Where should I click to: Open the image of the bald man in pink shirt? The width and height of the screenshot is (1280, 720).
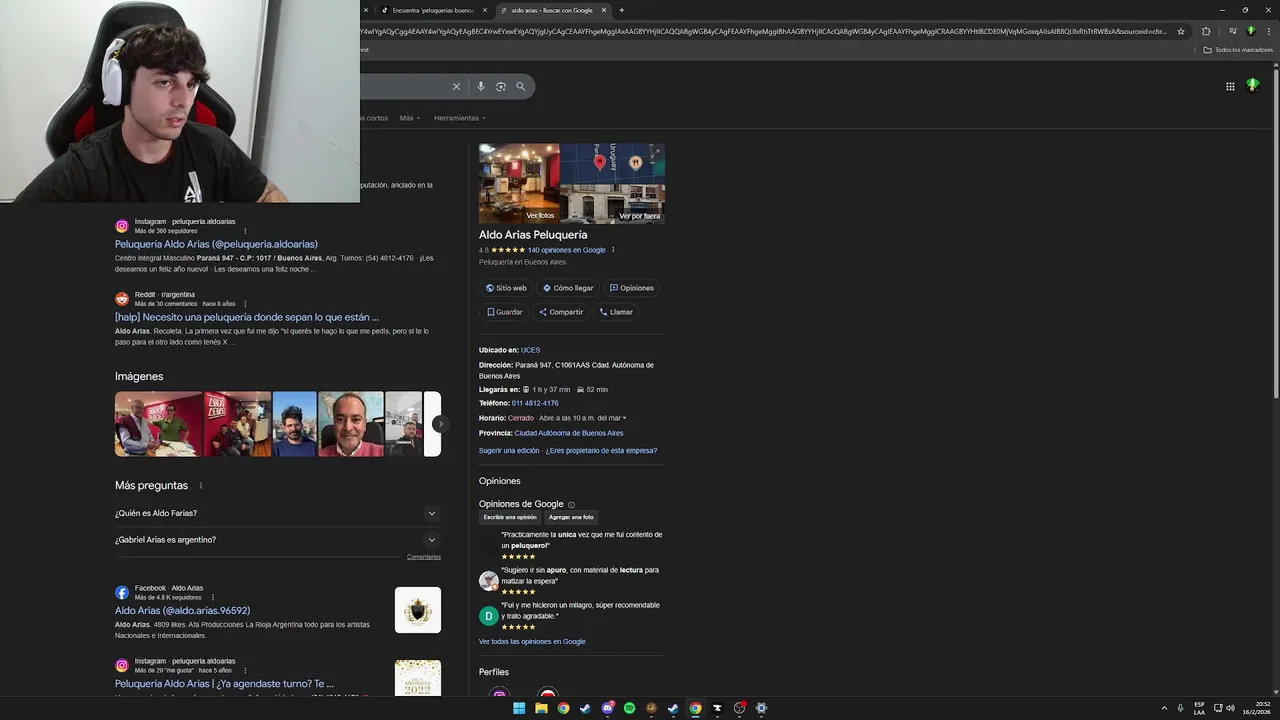[351, 424]
